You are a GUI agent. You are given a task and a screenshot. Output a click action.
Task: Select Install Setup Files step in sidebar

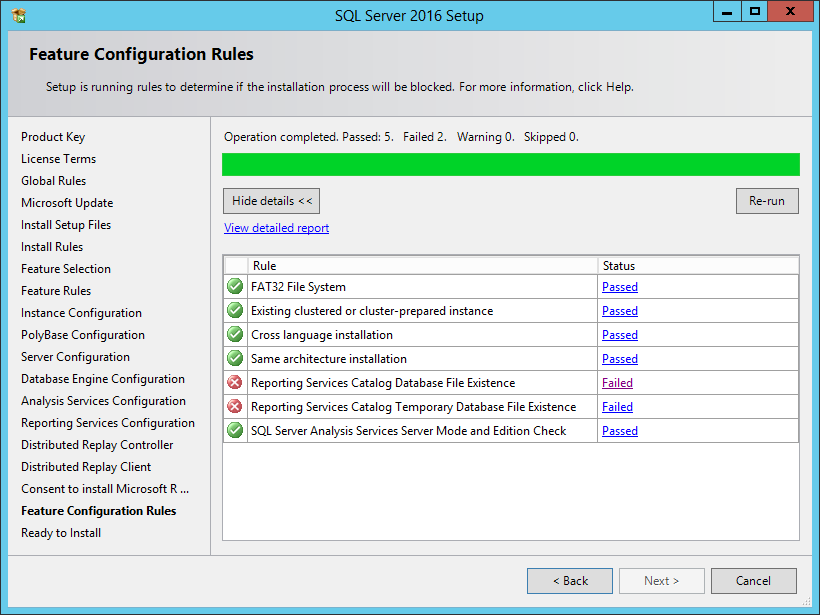66,225
